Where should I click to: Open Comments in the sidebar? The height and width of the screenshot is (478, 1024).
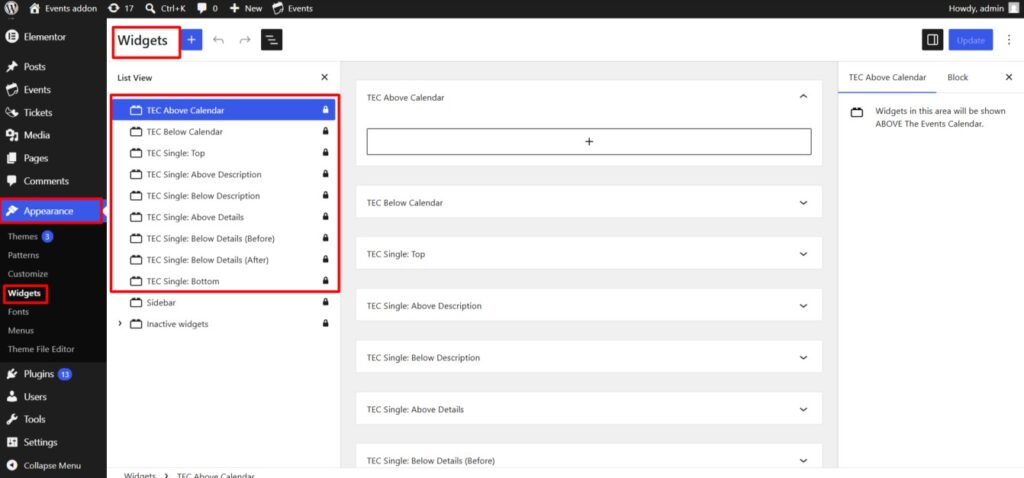(46, 181)
